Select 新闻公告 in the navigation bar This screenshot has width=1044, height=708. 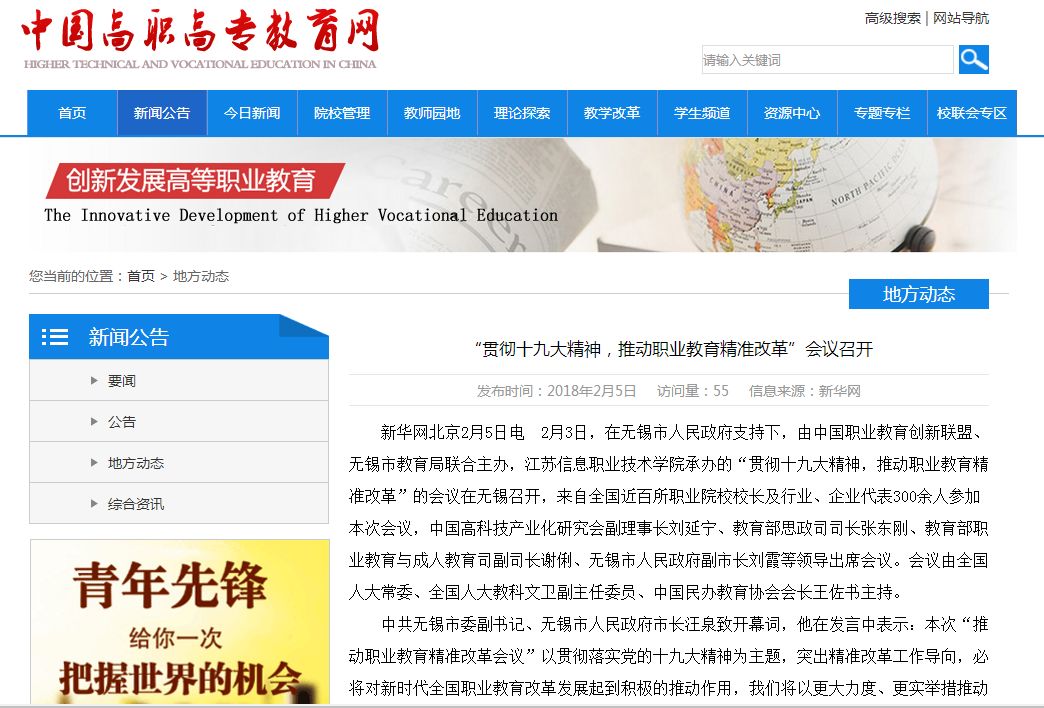coord(162,113)
